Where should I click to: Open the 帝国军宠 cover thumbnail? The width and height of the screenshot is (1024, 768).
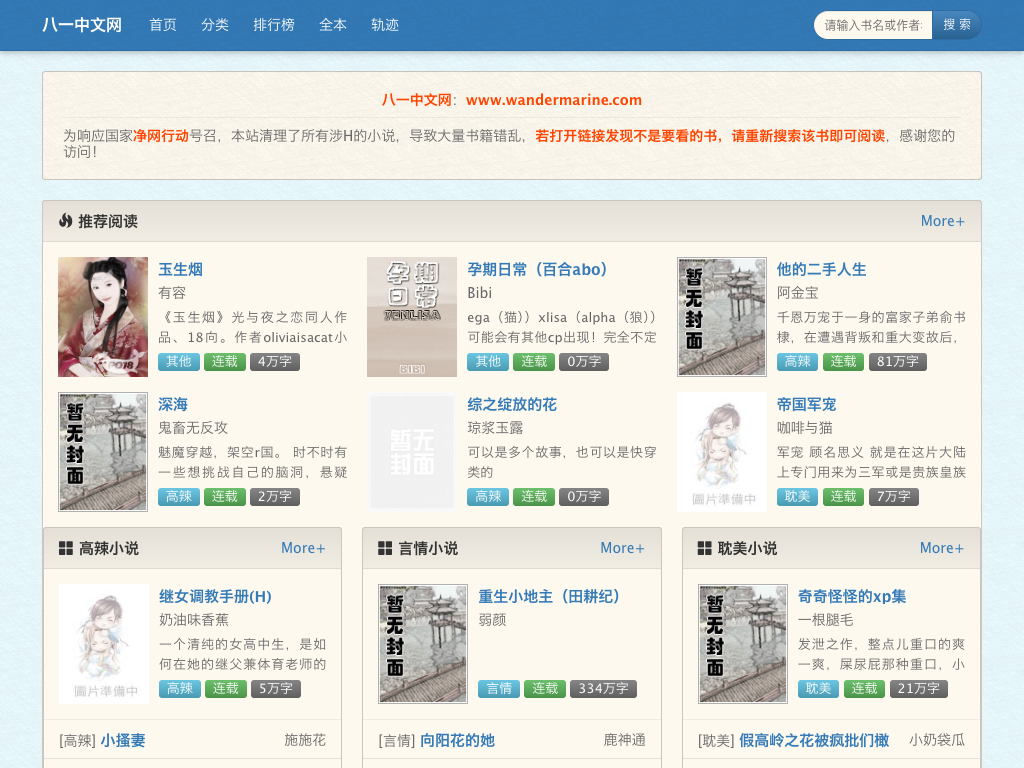(x=721, y=452)
